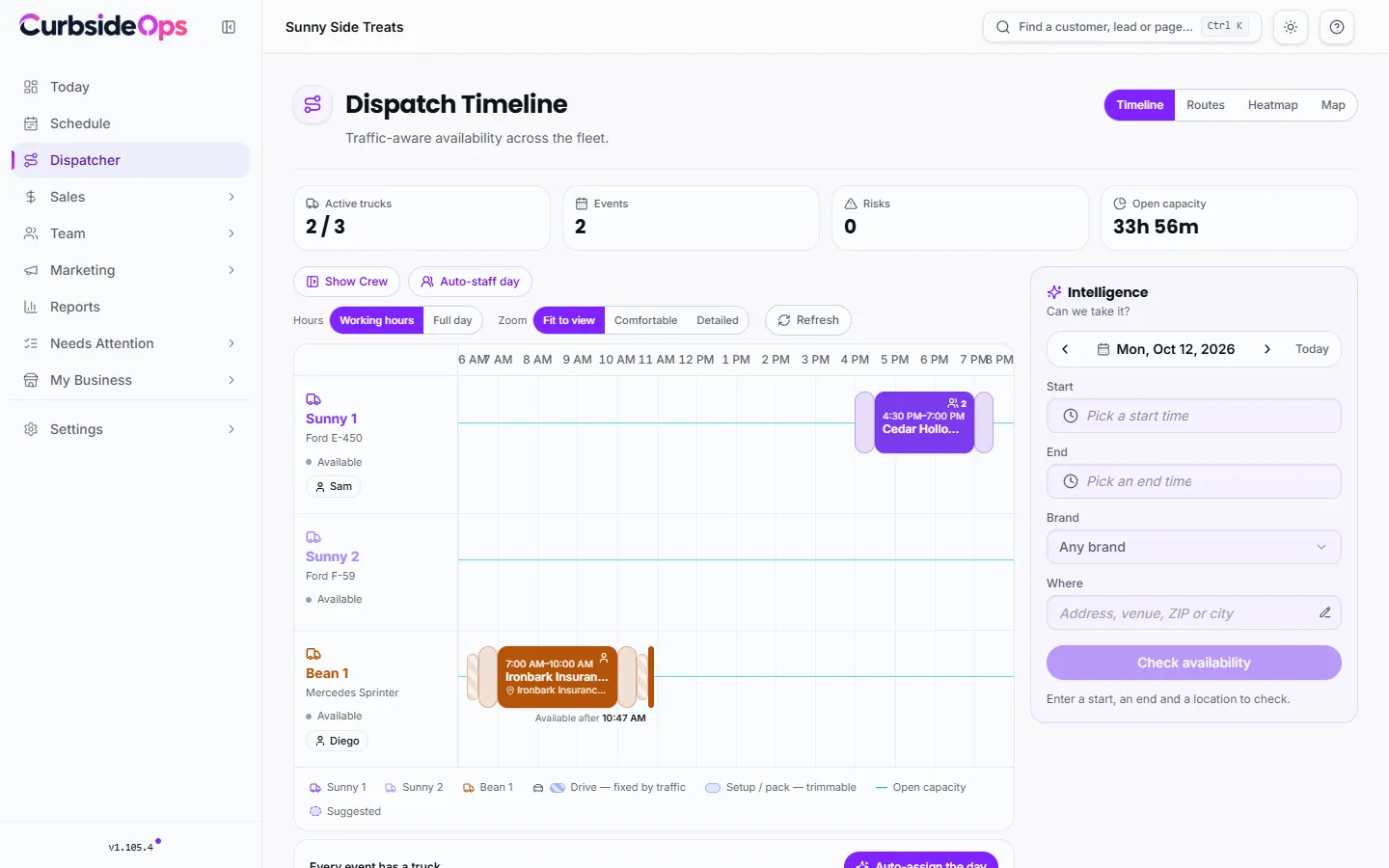Screen dimensions: 1389x868
Task: Toggle the Show Crew button
Action: pyautogui.click(x=346, y=282)
